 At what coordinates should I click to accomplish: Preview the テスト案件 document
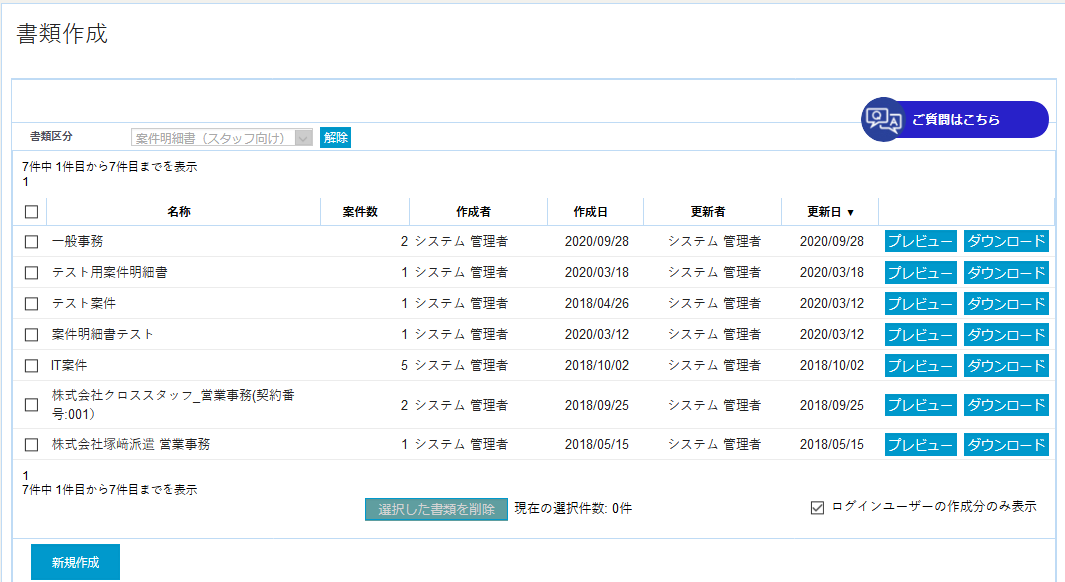(920, 304)
